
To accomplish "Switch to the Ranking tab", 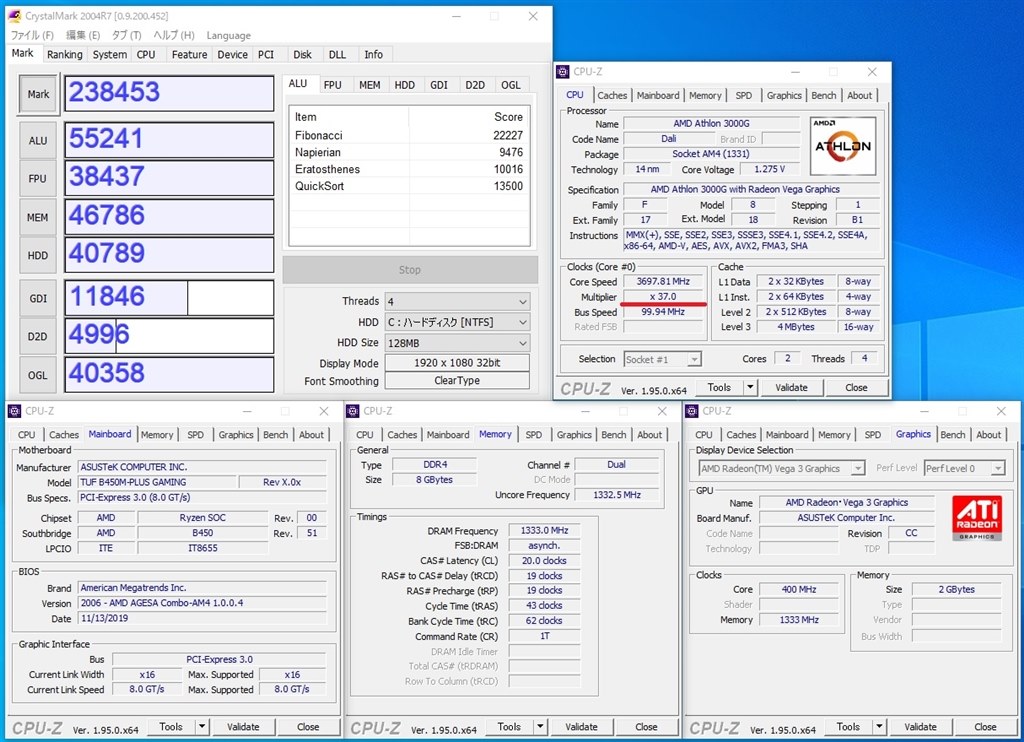I will (x=64, y=55).
